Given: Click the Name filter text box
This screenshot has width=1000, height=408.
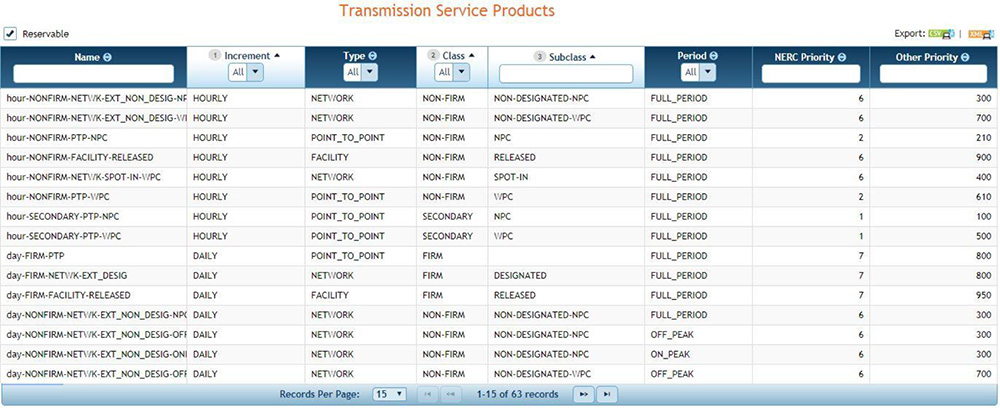Looking at the screenshot, I should click(94, 74).
